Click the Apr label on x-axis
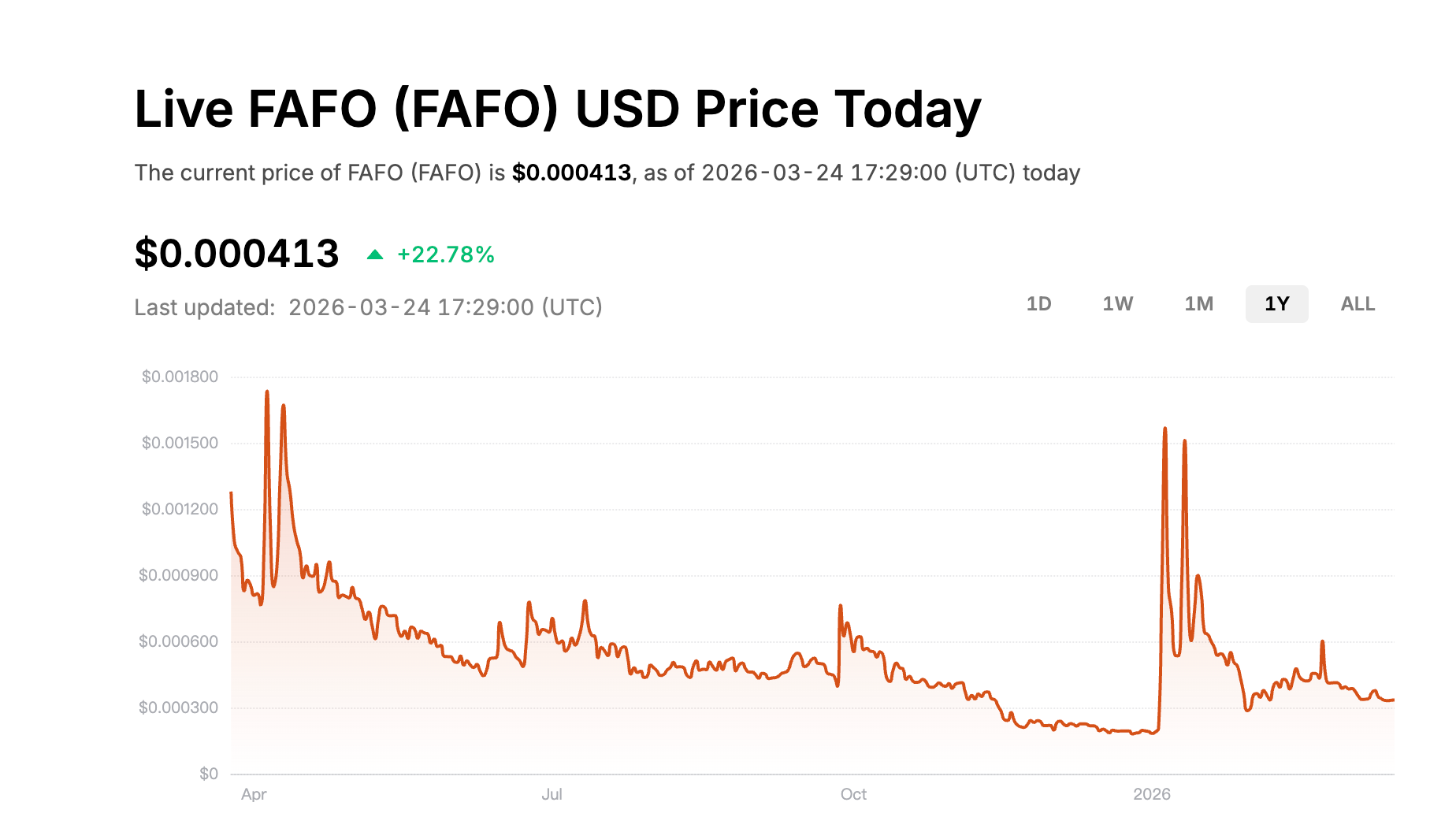 (254, 794)
